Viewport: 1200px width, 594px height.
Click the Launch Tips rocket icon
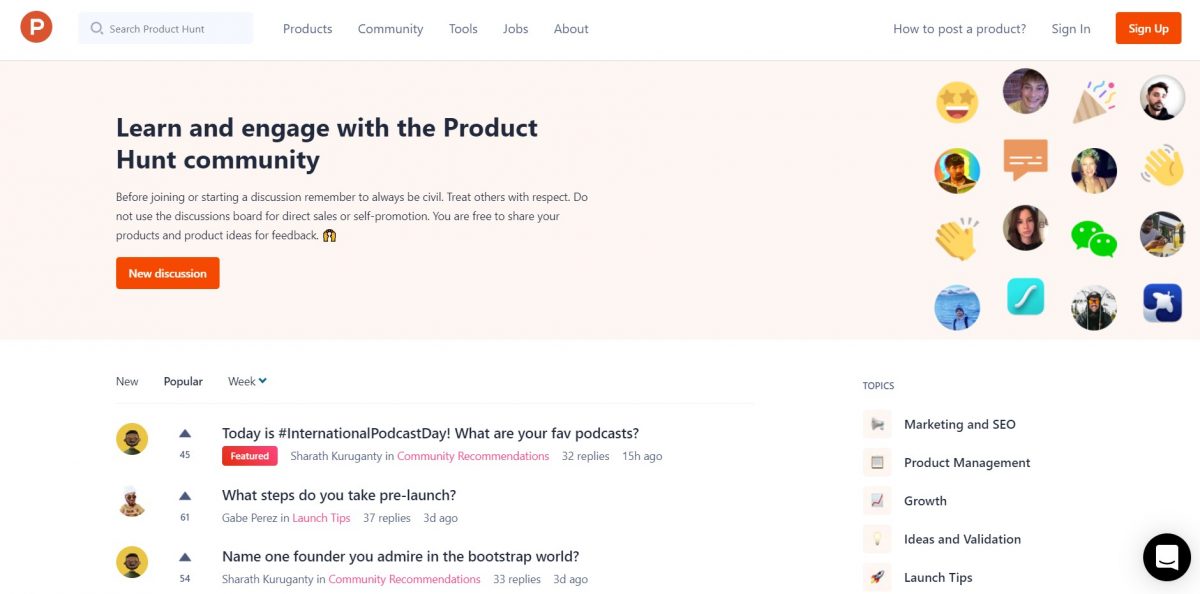(877, 577)
